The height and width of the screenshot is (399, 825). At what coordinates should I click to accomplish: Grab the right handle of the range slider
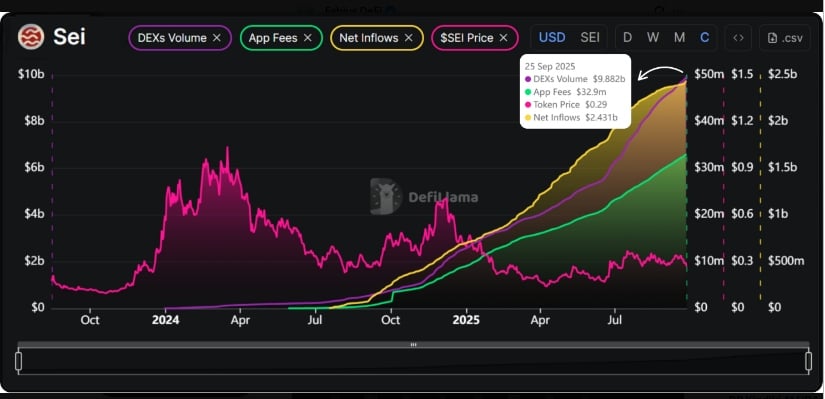click(808, 361)
